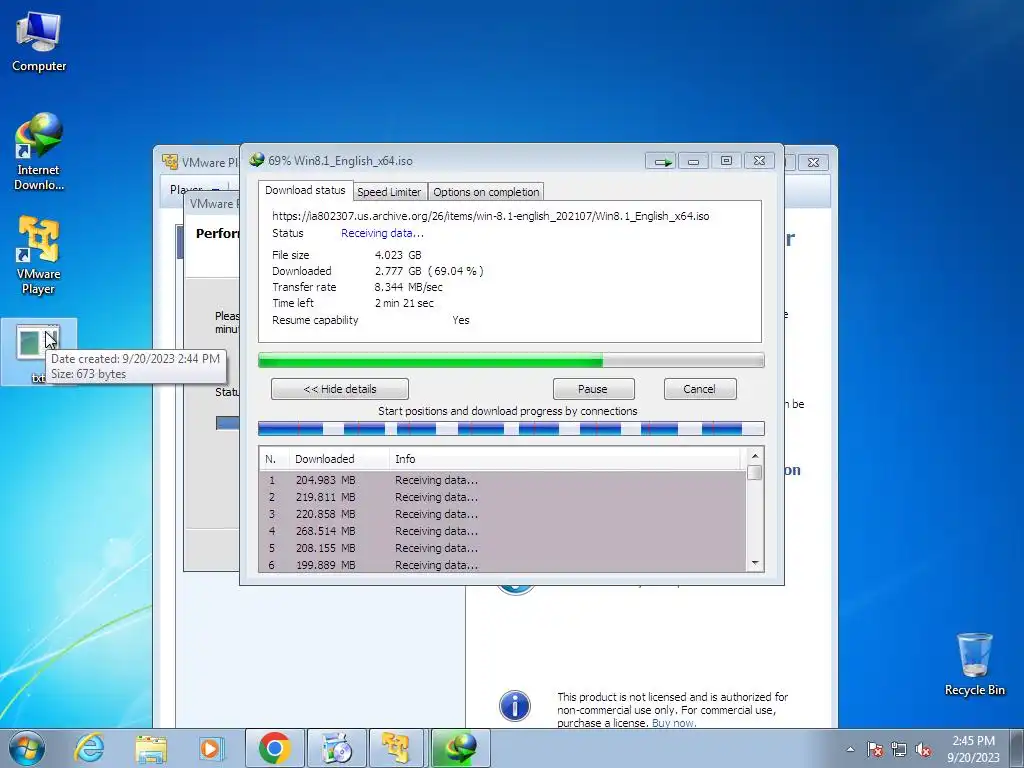1024x768 pixels.
Task: Open VMware Player desktop shortcut
Action: pyautogui.click(x=39, y=255)
